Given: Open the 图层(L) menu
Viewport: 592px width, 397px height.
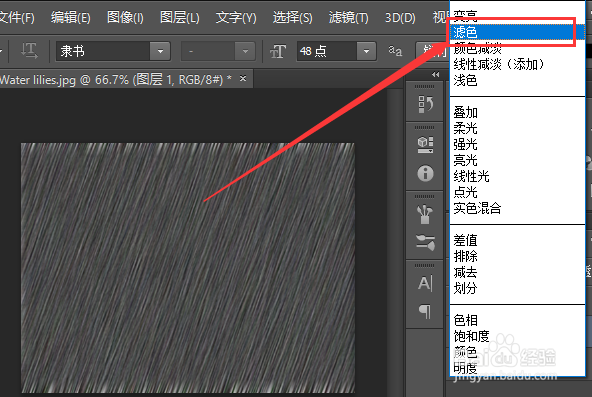Looking at the screenshot, I should 180,17.
